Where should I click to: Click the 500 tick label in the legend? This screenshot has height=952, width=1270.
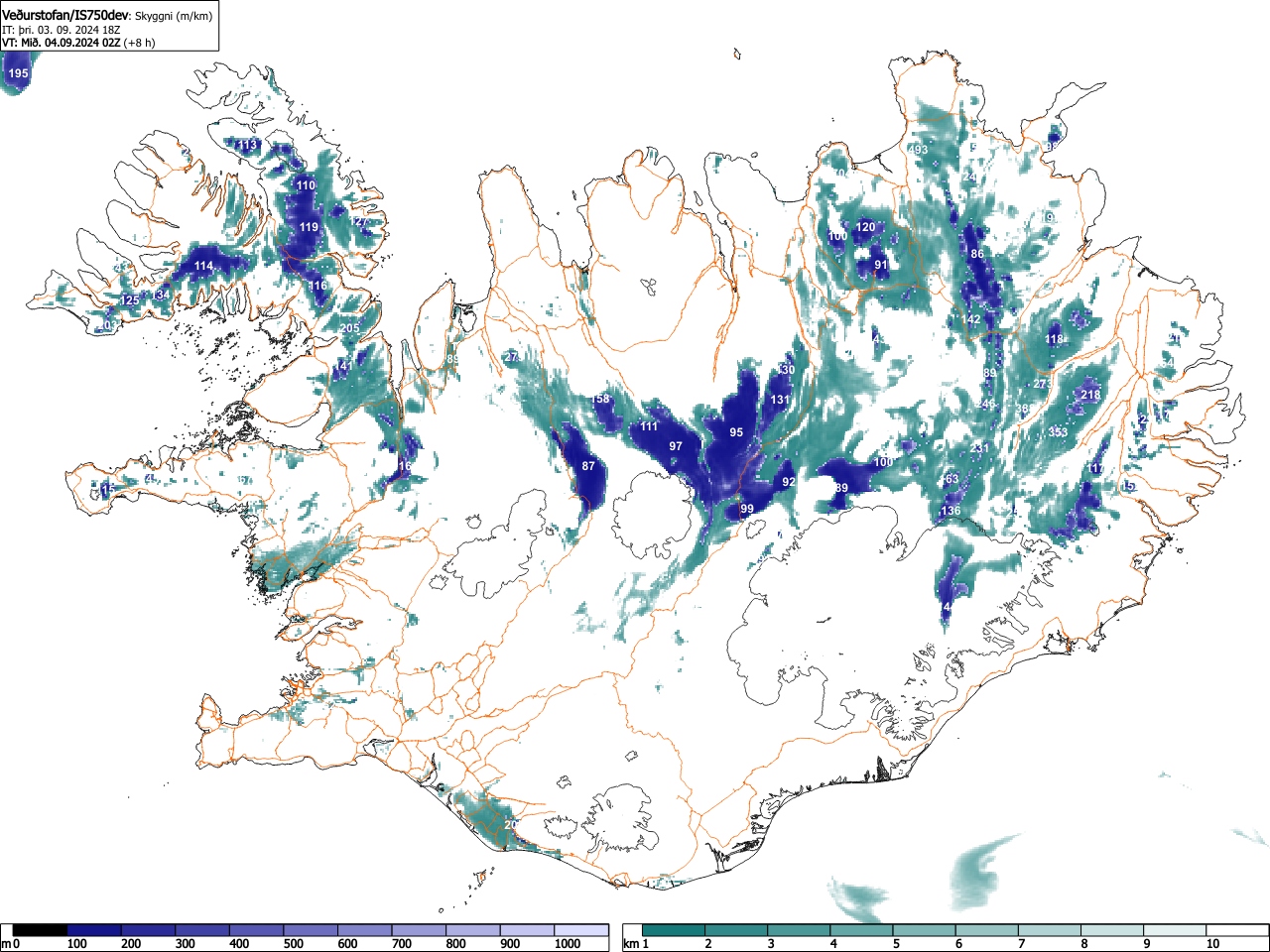tap(294, 944)
